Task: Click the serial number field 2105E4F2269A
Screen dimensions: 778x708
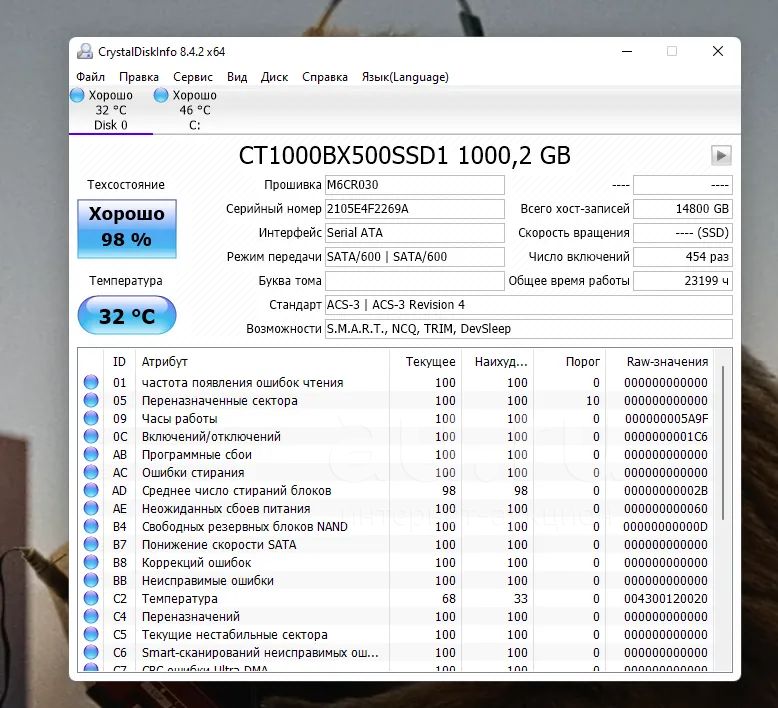Action: pos(415,209)
